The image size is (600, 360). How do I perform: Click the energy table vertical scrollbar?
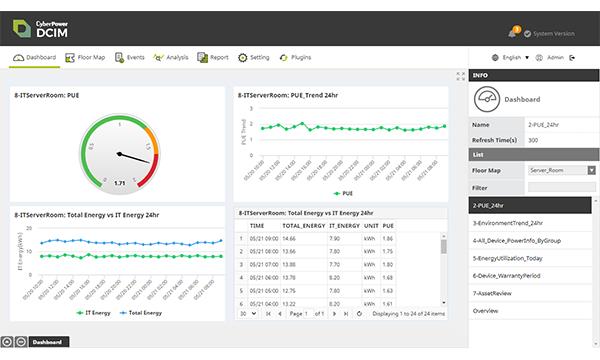pos(444,269)
